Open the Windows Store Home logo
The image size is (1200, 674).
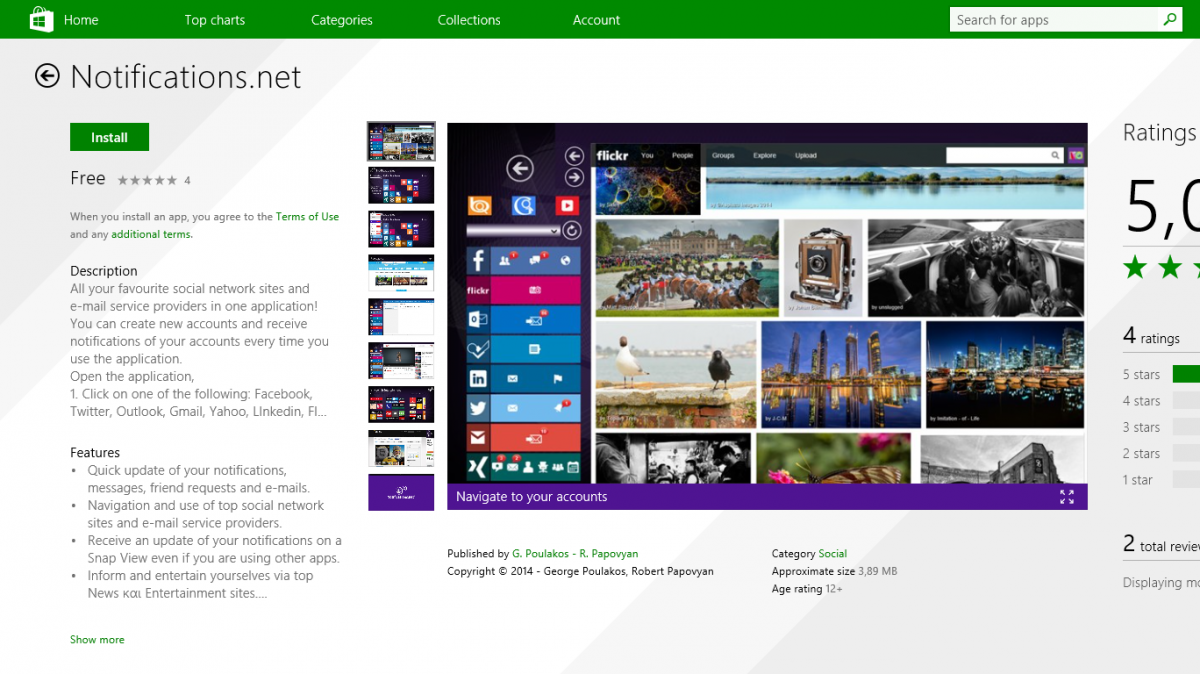[x=41, y=19]
